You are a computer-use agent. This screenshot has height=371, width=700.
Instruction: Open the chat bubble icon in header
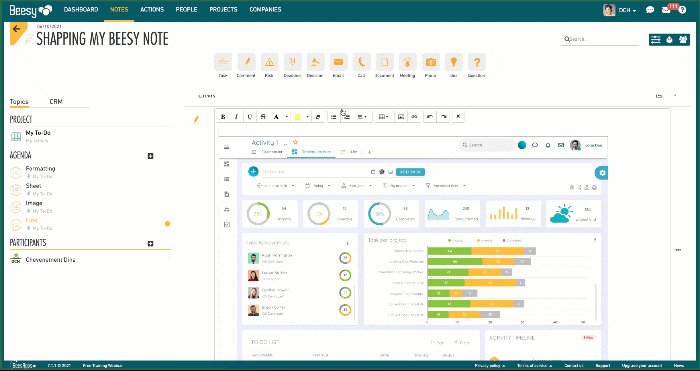(650, 10)
